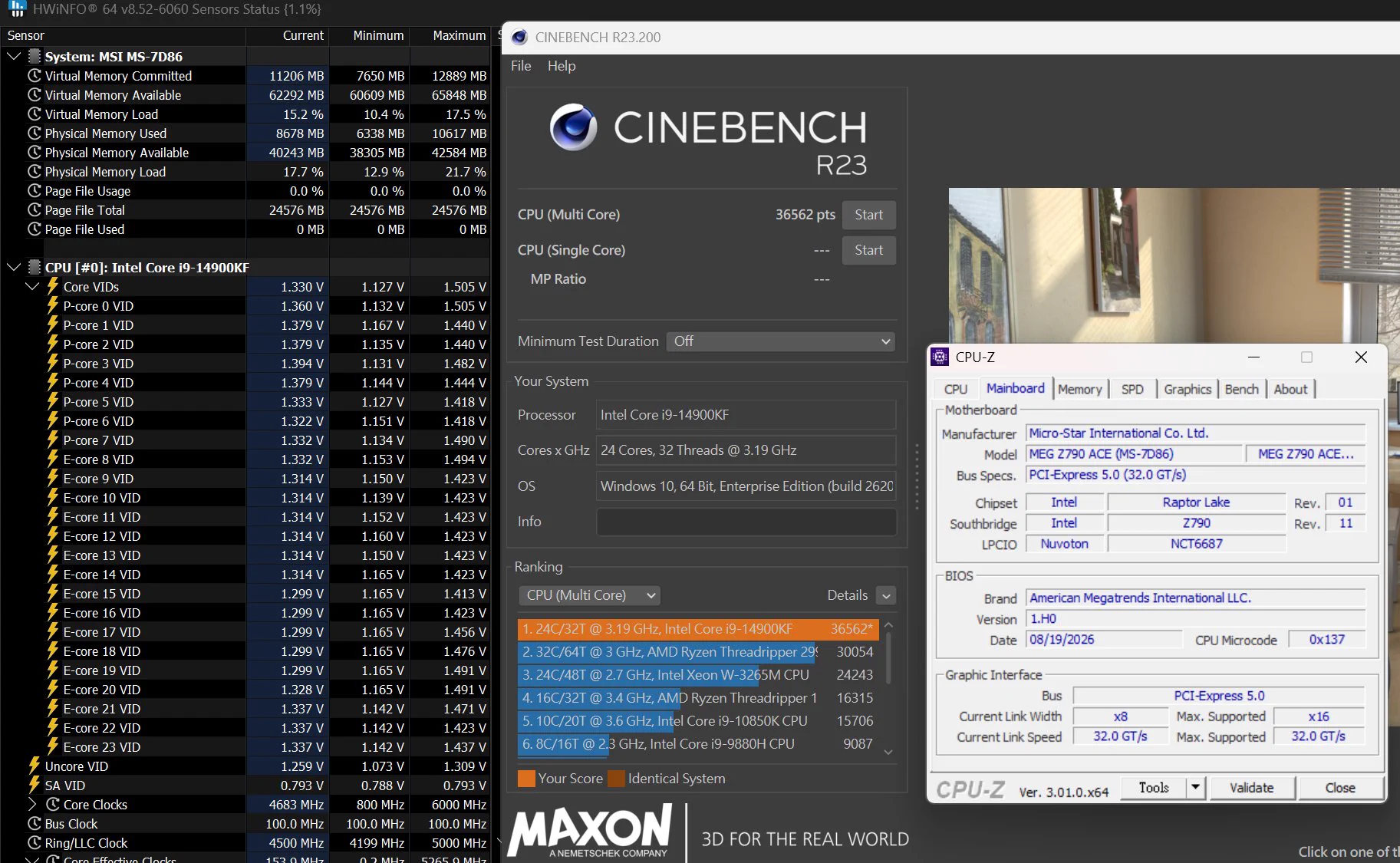The width and height of the screenshot is (1400, 863).
Task: Start the CPU (Single Core) benchmark
Action: tap(869, 250)
